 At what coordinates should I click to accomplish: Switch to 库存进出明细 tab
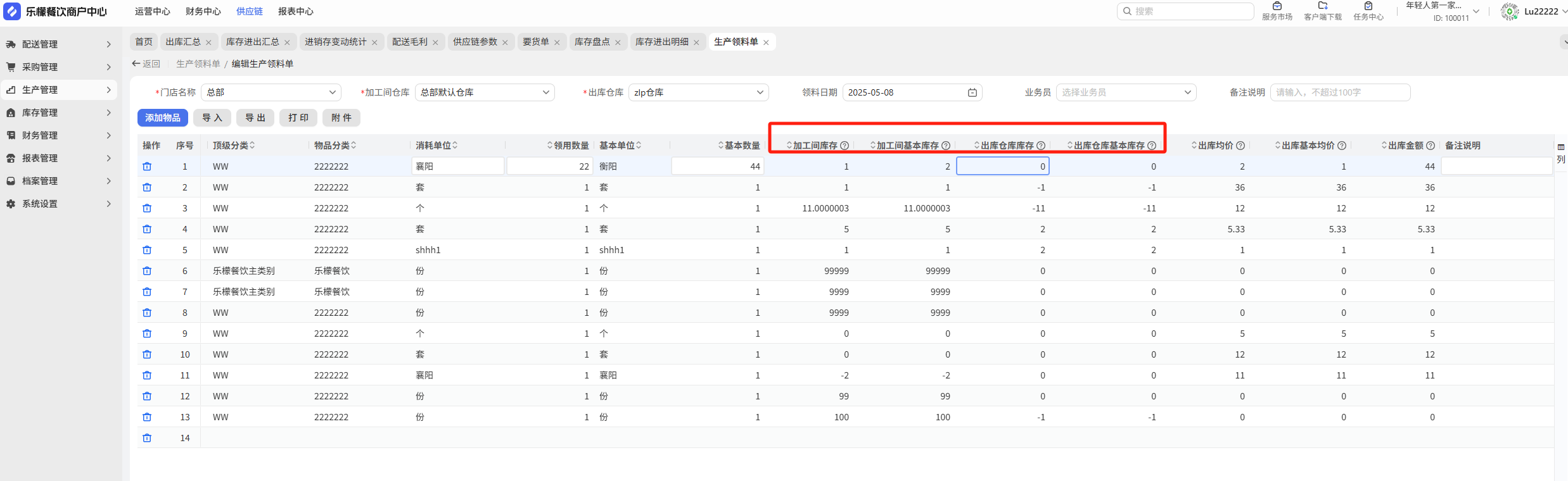(x=662, y=42)
